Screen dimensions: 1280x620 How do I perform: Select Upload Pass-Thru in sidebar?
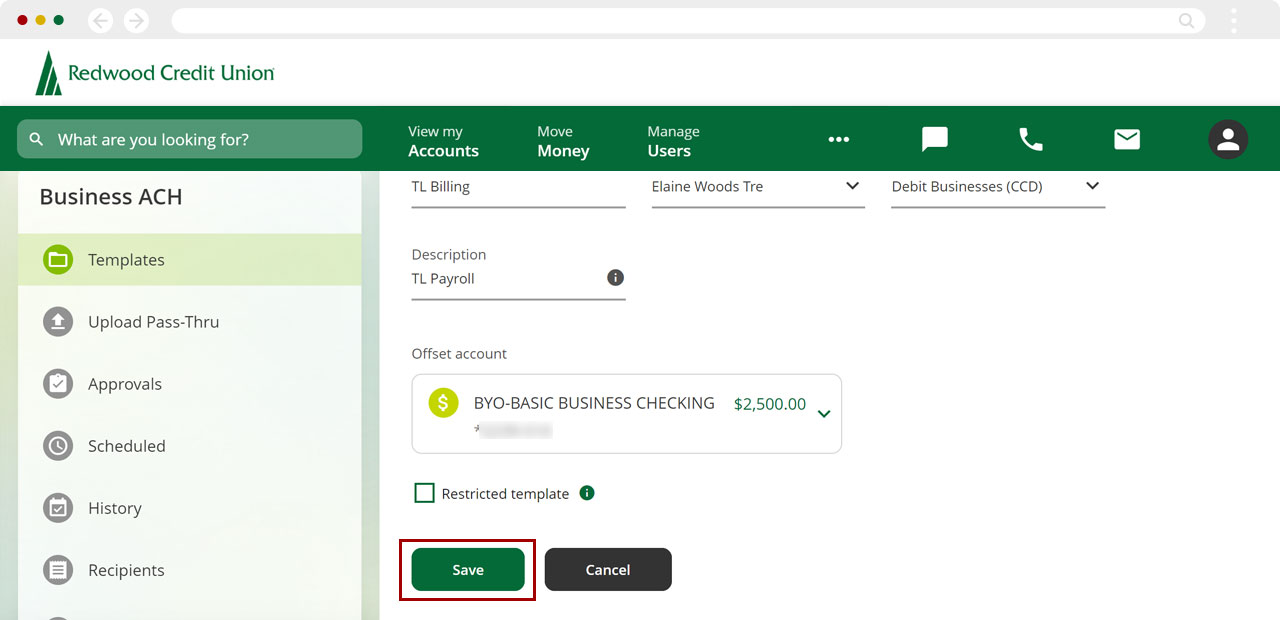[190, 322]
